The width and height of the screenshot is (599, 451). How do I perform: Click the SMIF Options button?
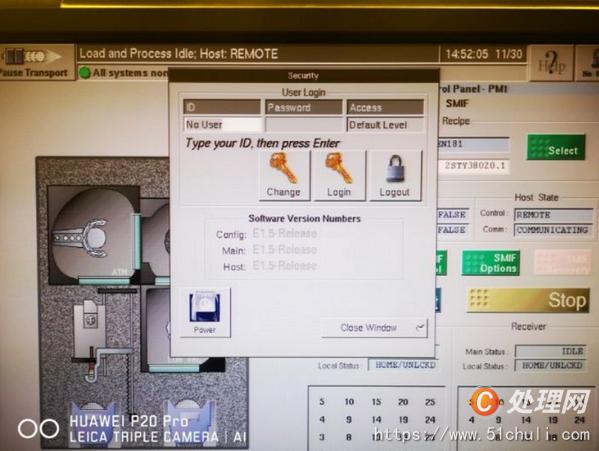pos(491,263)
